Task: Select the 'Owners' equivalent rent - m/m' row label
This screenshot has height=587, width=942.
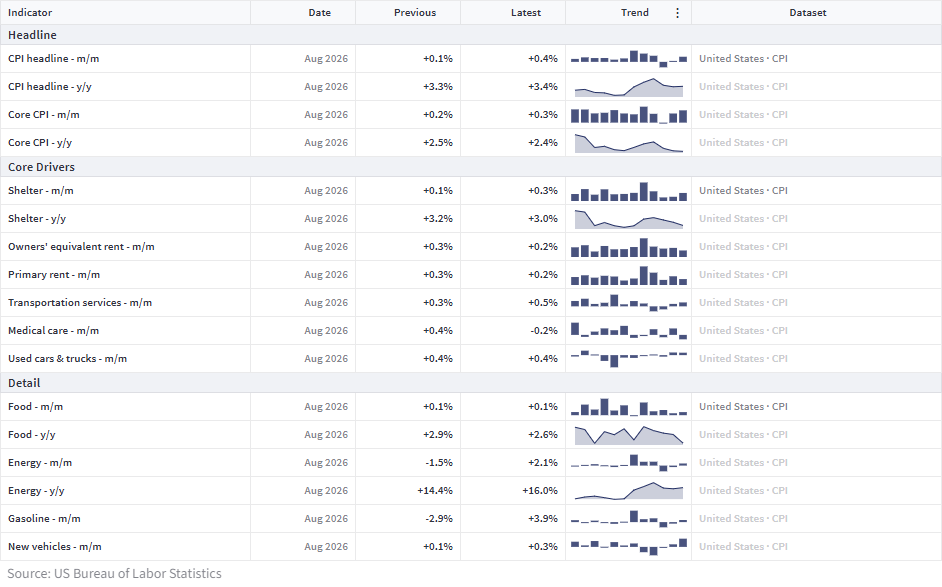Action: click(x=81, y=246)
